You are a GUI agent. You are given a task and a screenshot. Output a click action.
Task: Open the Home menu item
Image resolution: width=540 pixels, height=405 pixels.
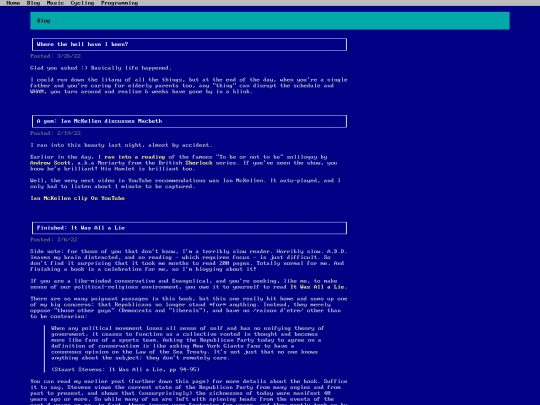[x=13, y=3]
